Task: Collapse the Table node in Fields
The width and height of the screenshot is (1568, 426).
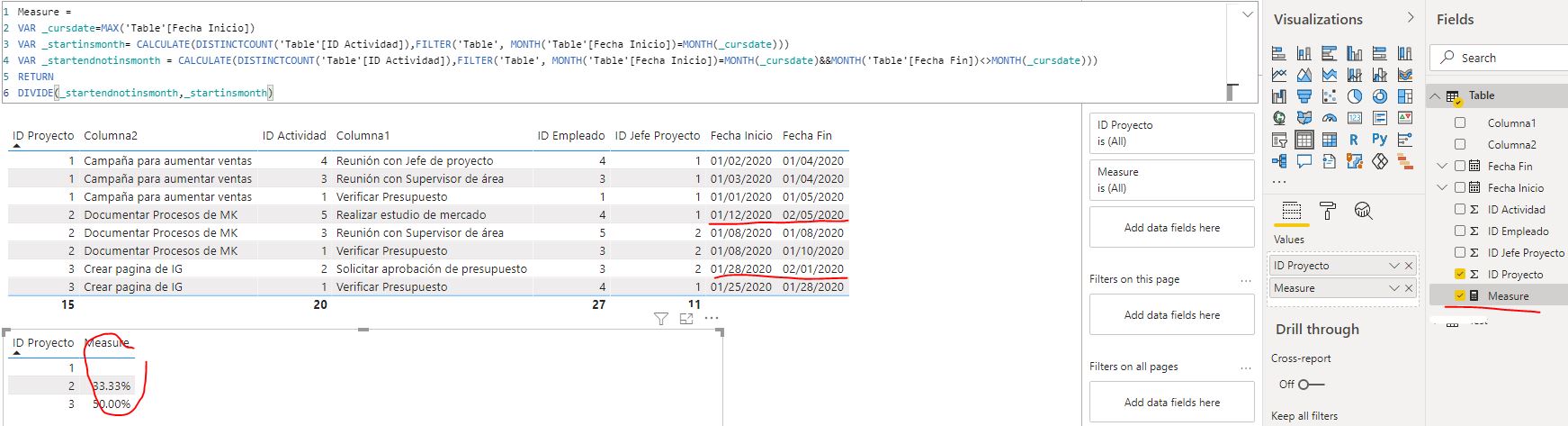Action: click(1436, 95)
